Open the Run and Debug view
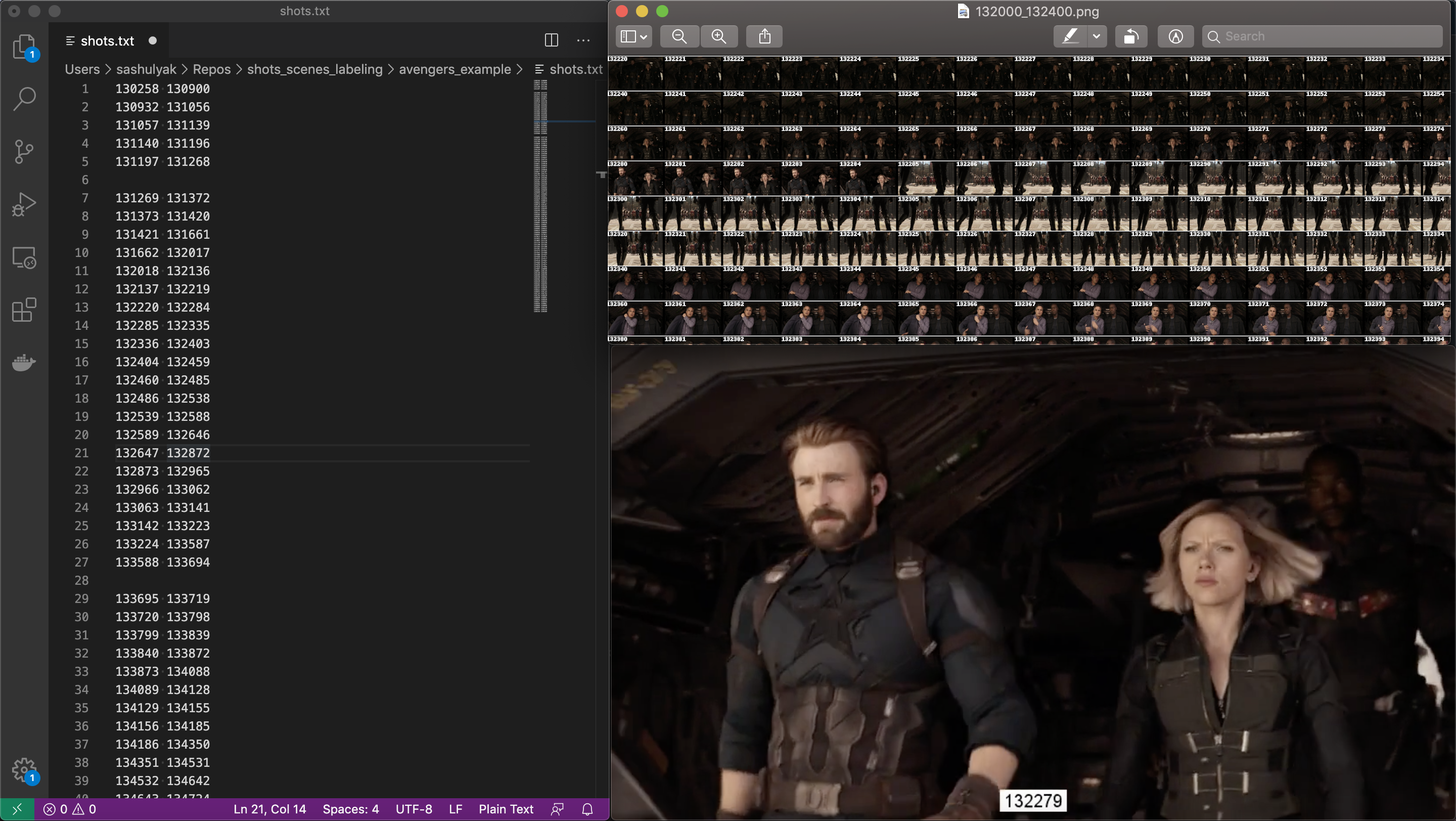 pyautogui.click(x=24, y=204)
